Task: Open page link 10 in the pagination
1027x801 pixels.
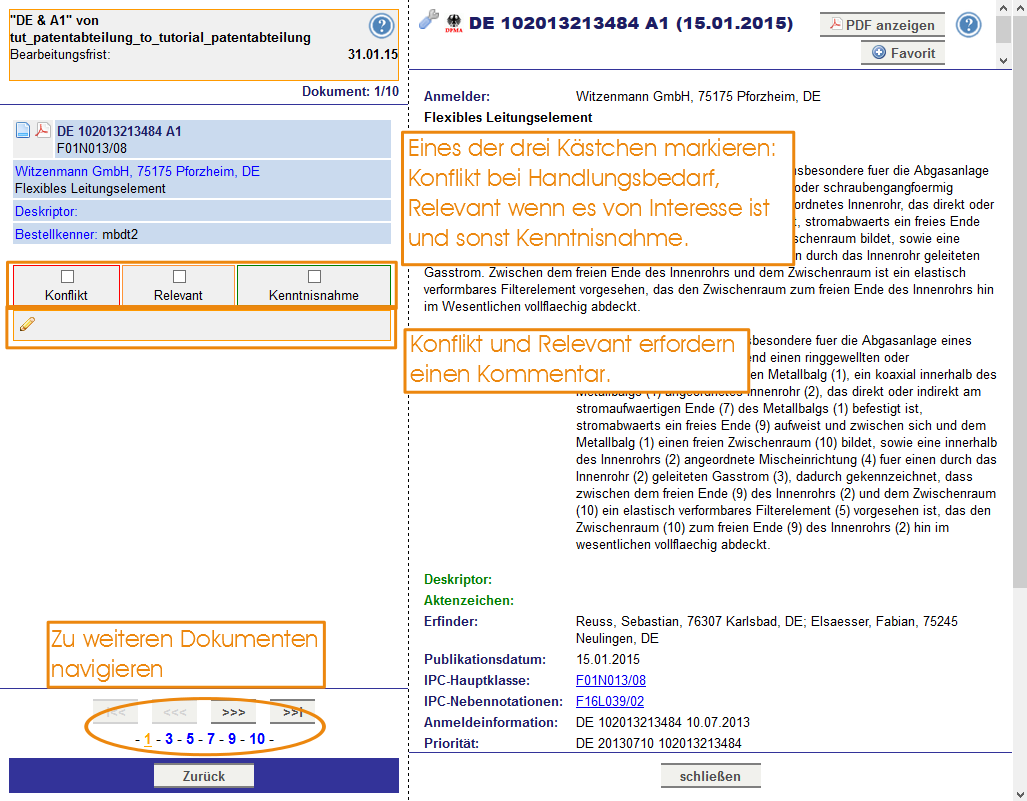Action: [257, 739]
